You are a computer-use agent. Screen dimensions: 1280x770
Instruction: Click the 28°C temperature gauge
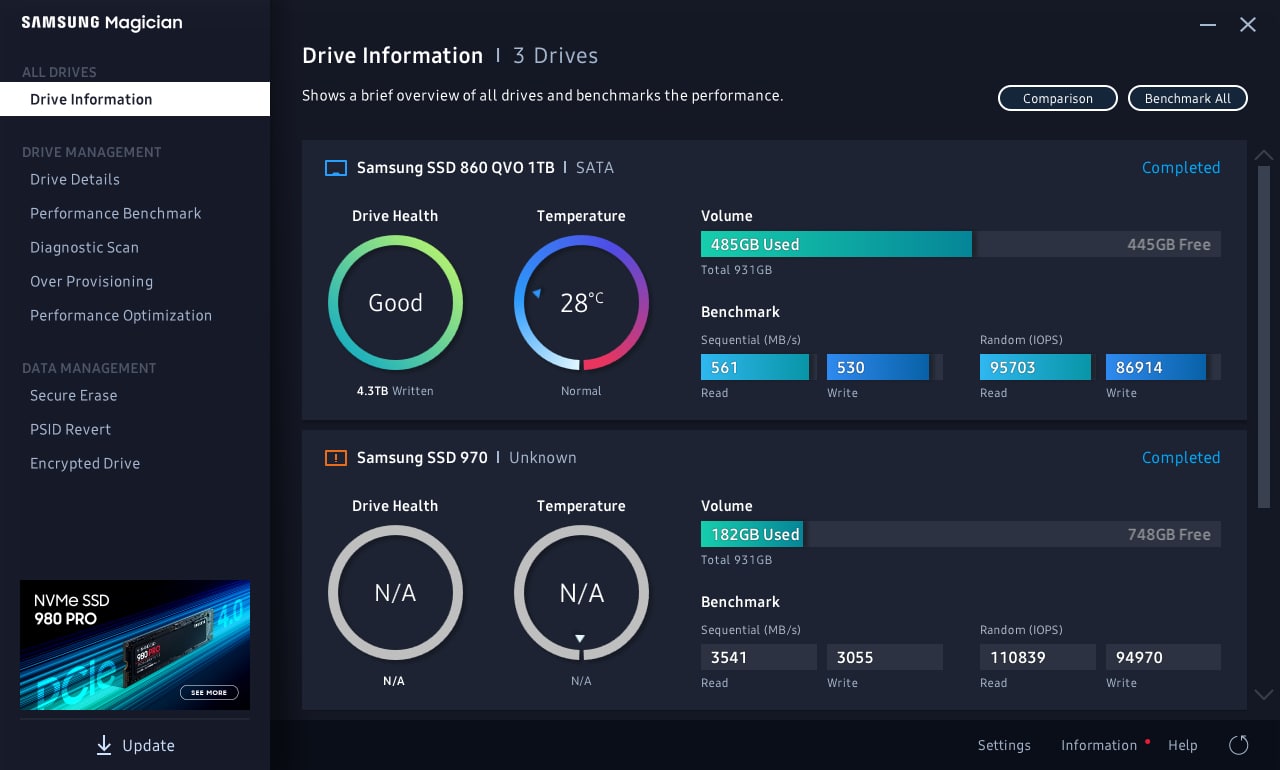pyautogui.click(x=581, y=303)
